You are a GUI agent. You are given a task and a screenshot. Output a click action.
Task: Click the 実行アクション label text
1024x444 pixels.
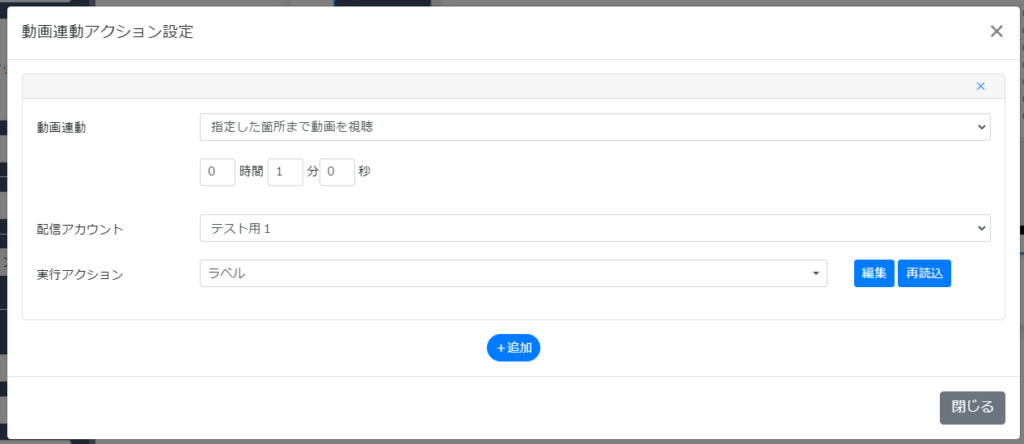(x=80, y=275)
